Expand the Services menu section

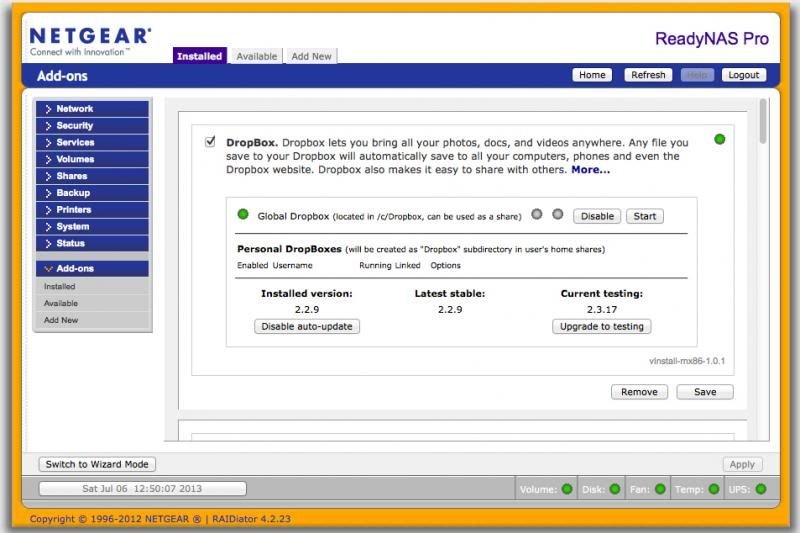(x=92, y=142)
